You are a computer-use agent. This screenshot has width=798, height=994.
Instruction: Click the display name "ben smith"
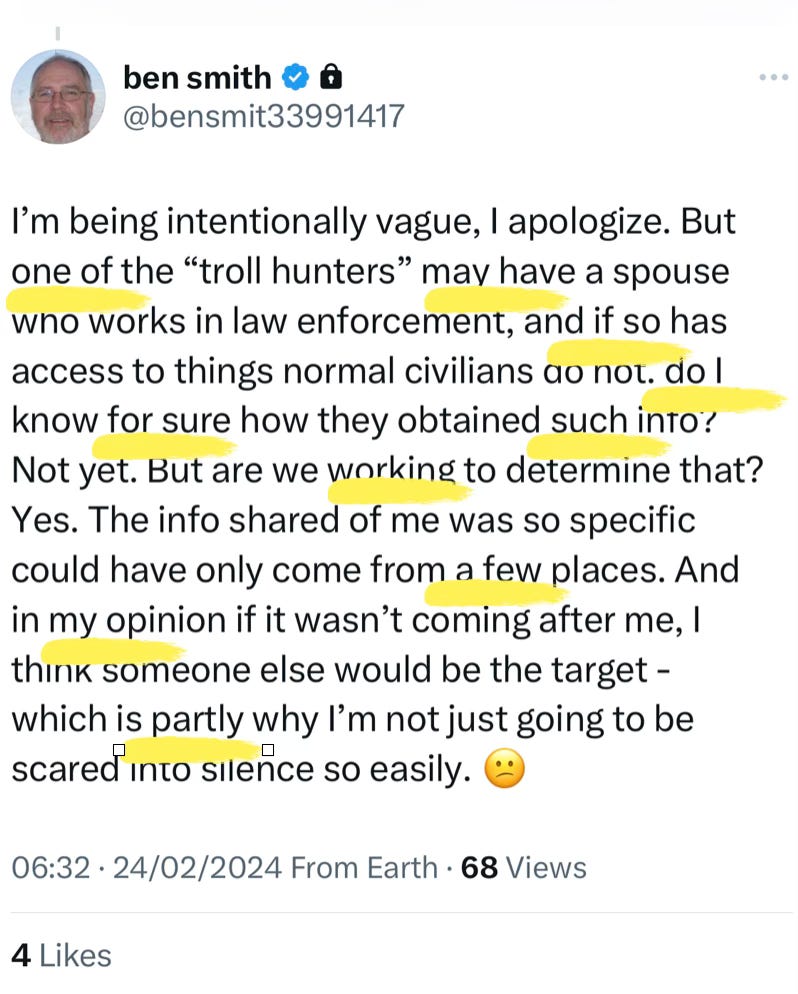[x=197, y=78]
